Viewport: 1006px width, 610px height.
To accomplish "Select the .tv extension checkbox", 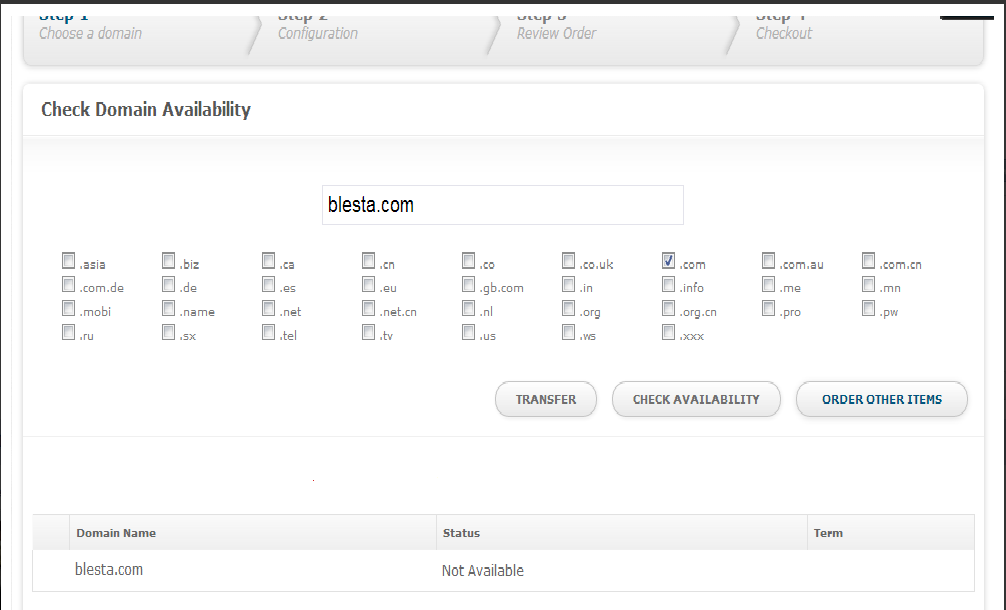I will coord(369,332).
